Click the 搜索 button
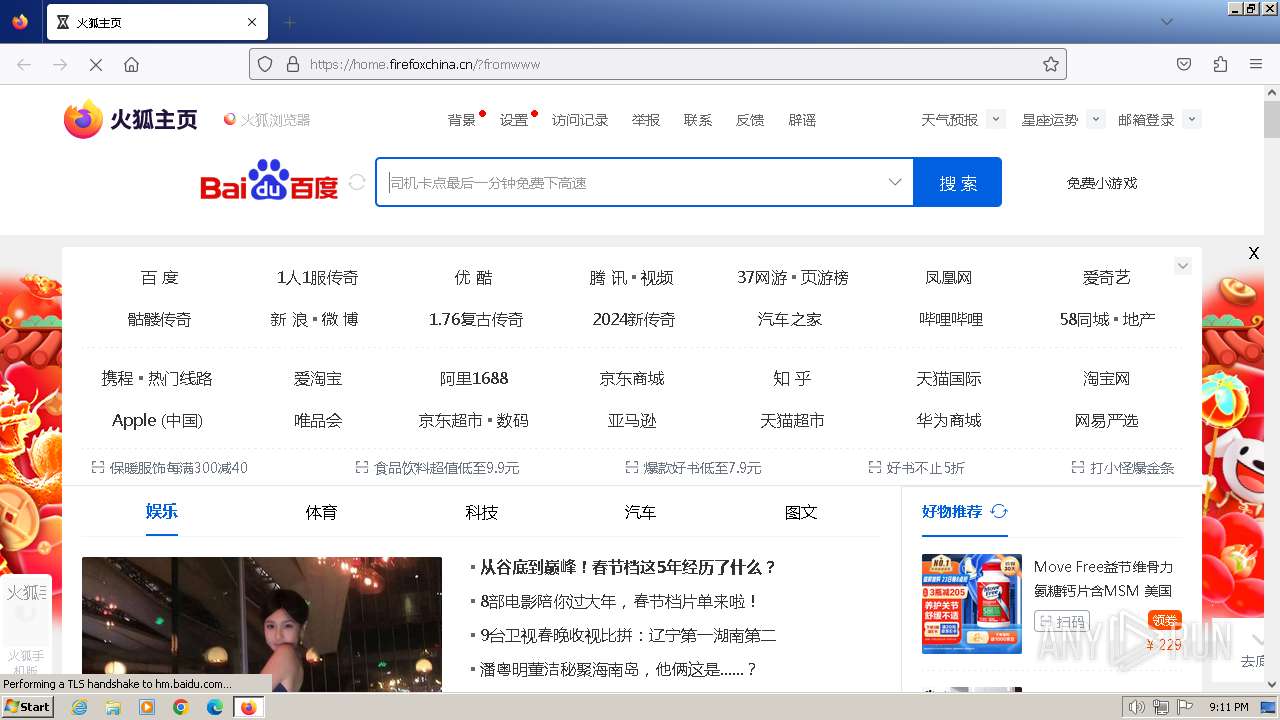Image resolution: width=1280 pixels, height=720 pixels. [958, 182]
